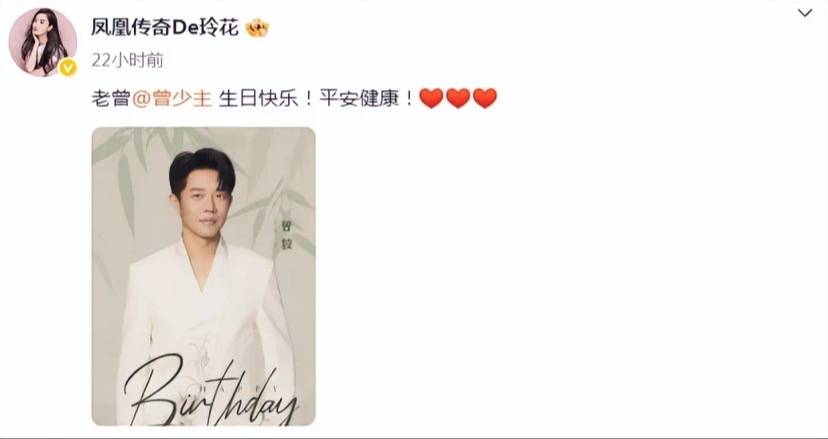
Task: Click the 生日快乐 text in post
Action: click(259, 98)
